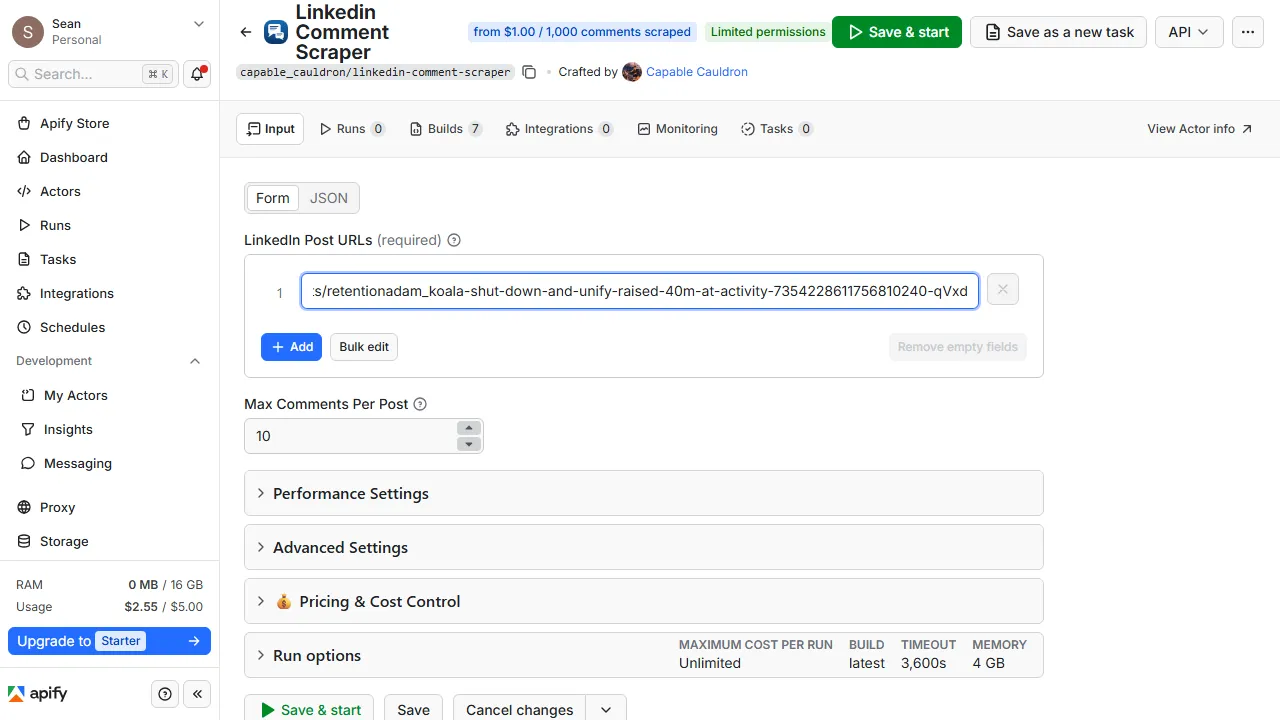Click Cancel changes button
The image size is (1280, 720).
point(520,709)
